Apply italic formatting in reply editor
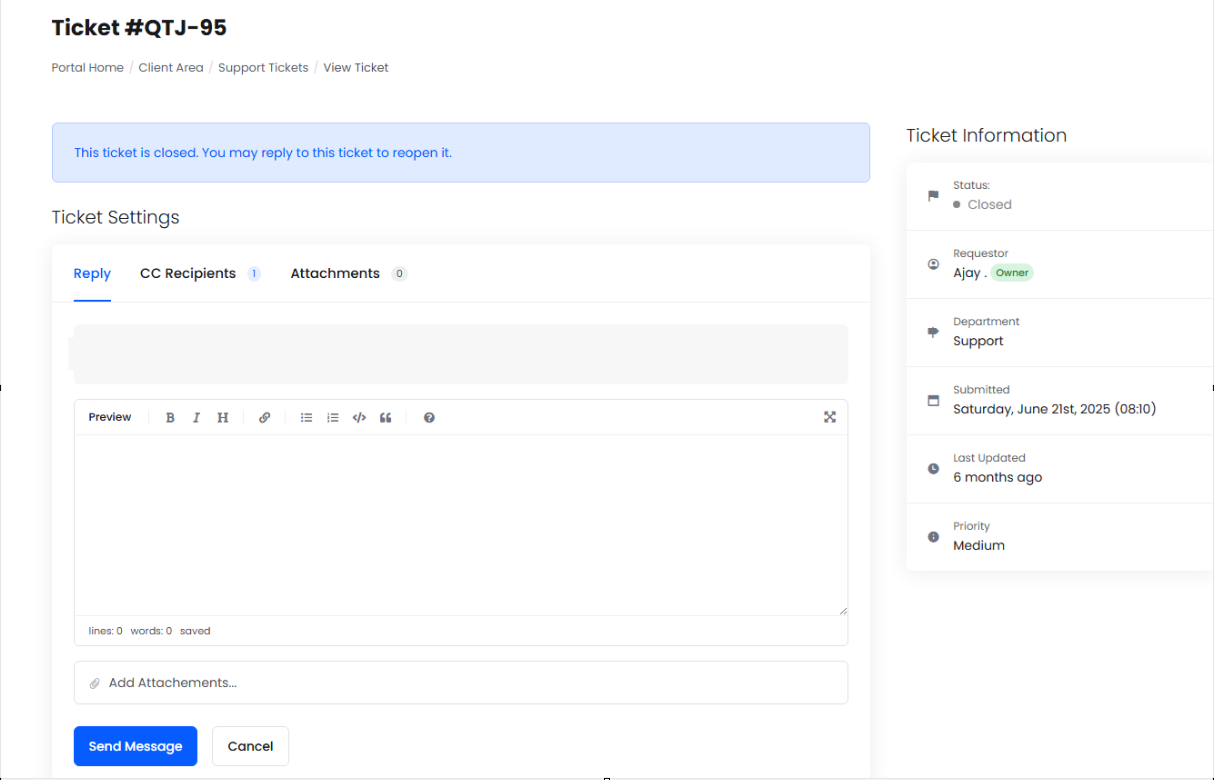Image resolution: width=1214 pixels, height=780 pixels. 196,418
